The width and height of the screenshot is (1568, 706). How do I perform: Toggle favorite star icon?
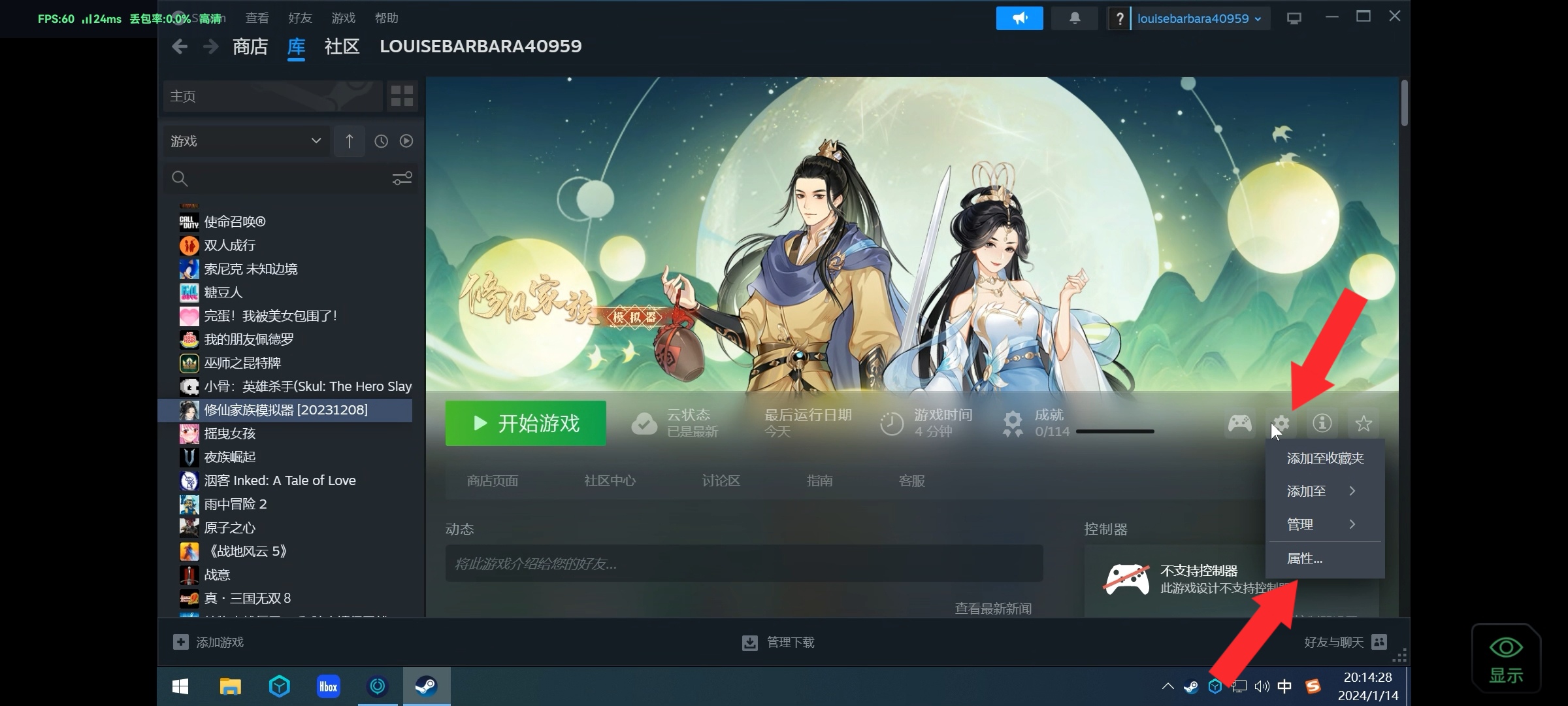[x=1364, y=424]
